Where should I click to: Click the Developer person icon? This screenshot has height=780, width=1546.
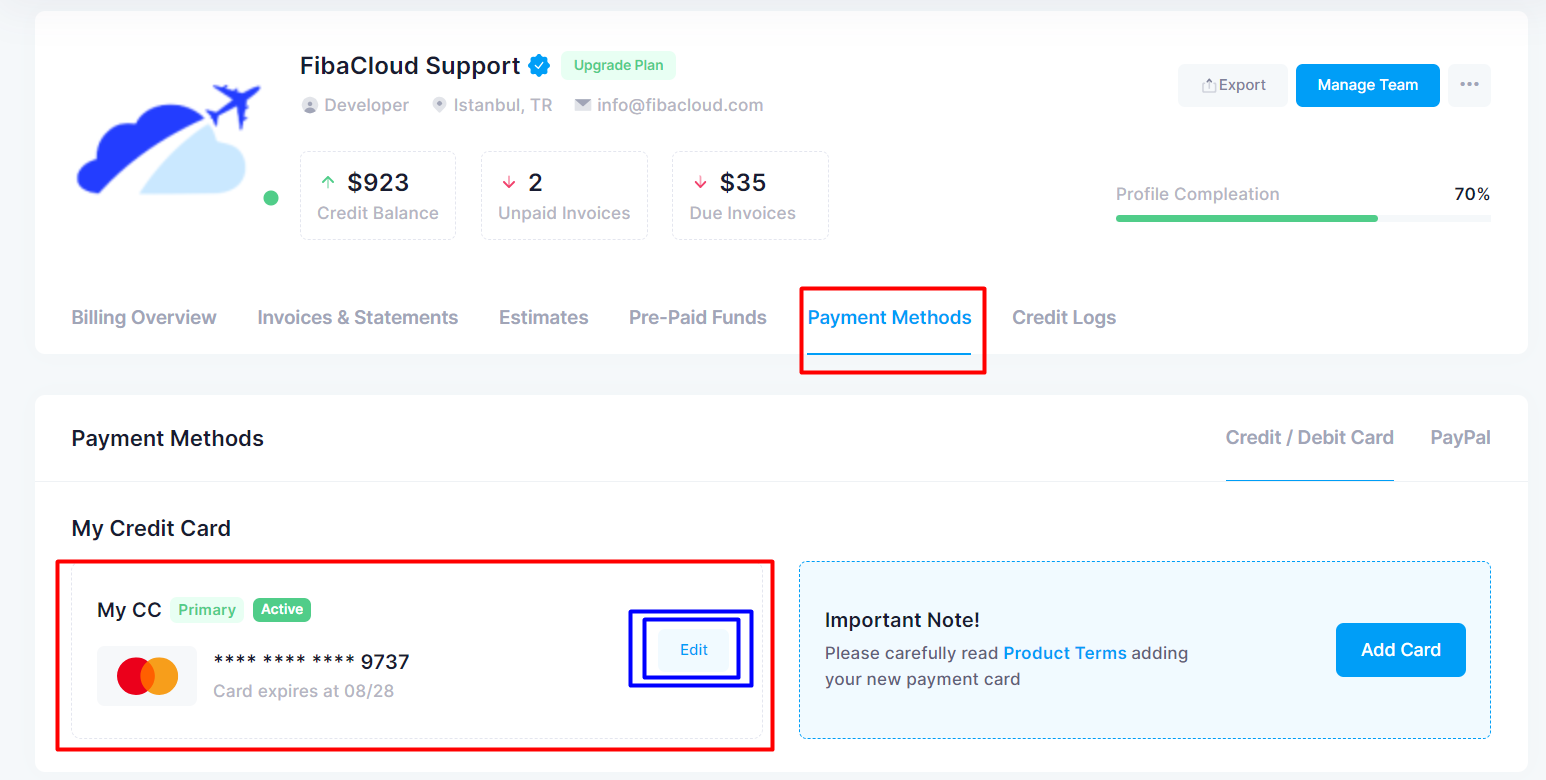tap(310, 105)
